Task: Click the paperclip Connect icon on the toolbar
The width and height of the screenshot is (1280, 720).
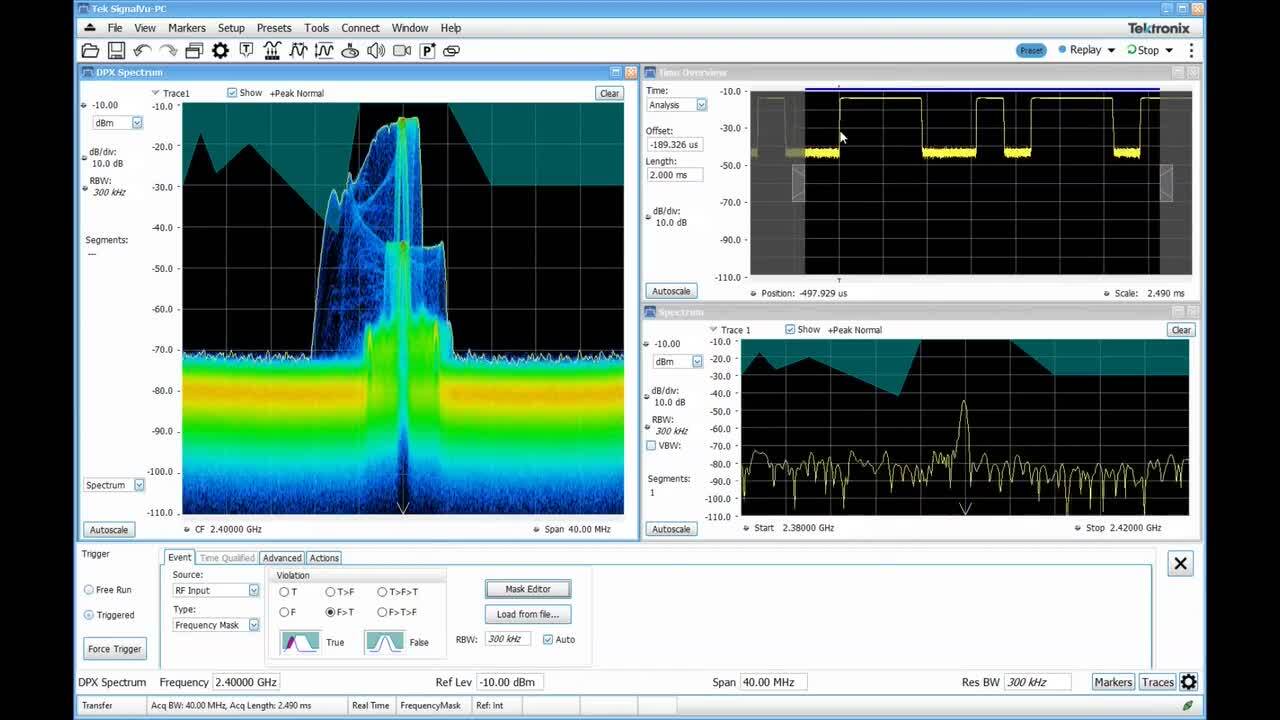Action: pos(453,50)
